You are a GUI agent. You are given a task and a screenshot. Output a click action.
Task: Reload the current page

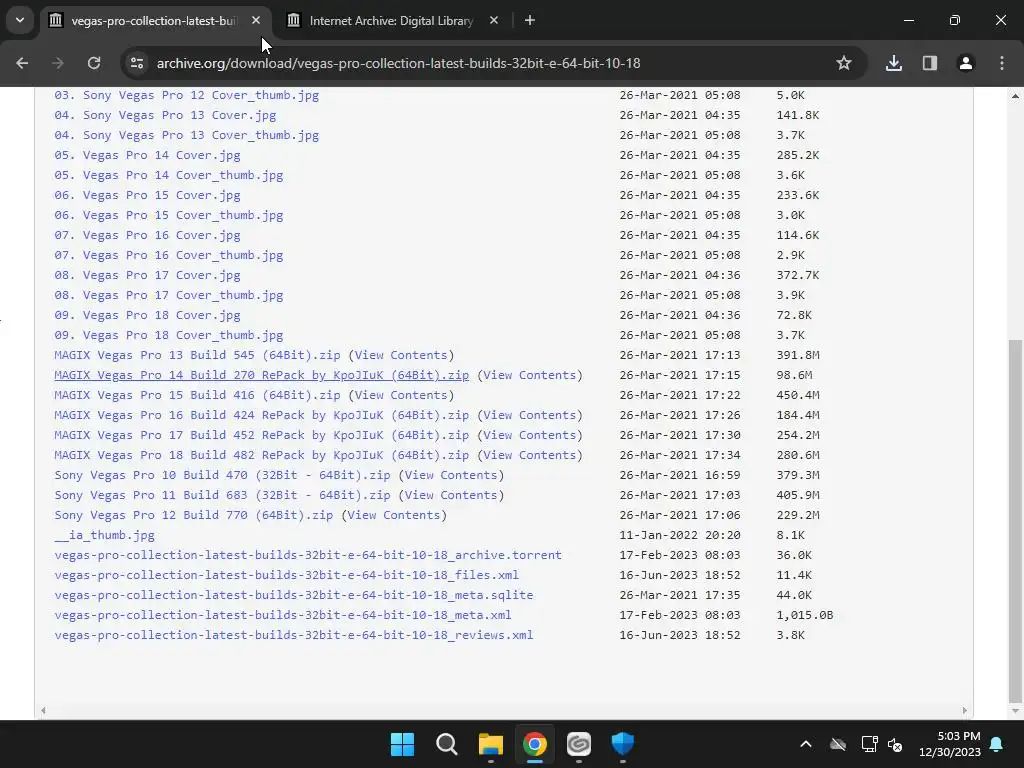pyautogui.click(x=94, y=63)
